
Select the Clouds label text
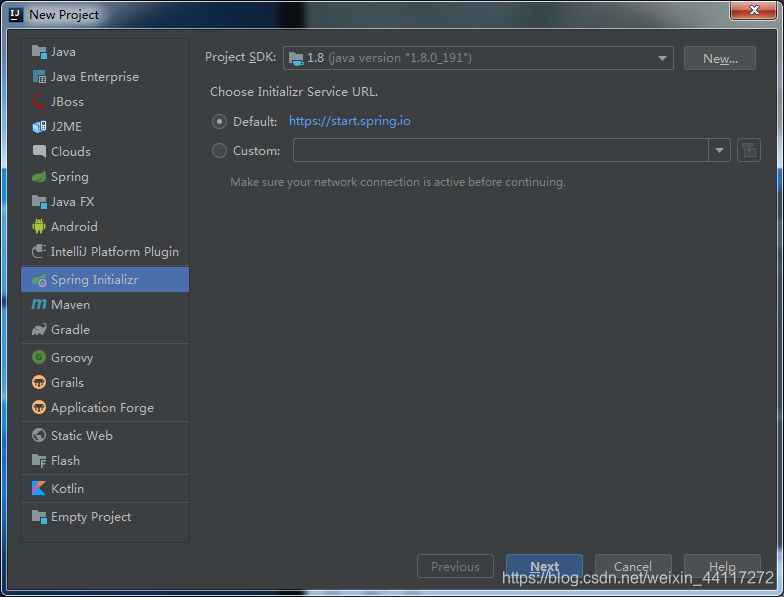pos(71,152)
